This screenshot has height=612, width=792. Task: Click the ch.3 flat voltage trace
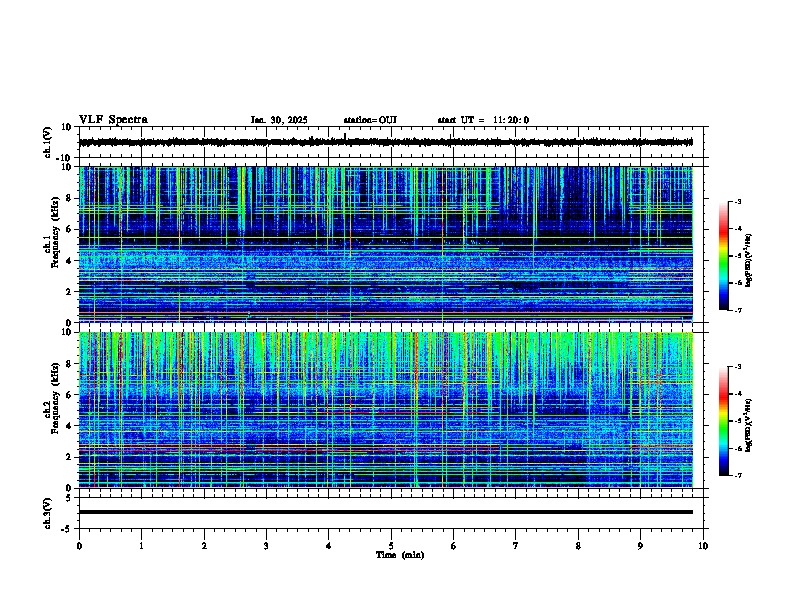click(386, 512)
